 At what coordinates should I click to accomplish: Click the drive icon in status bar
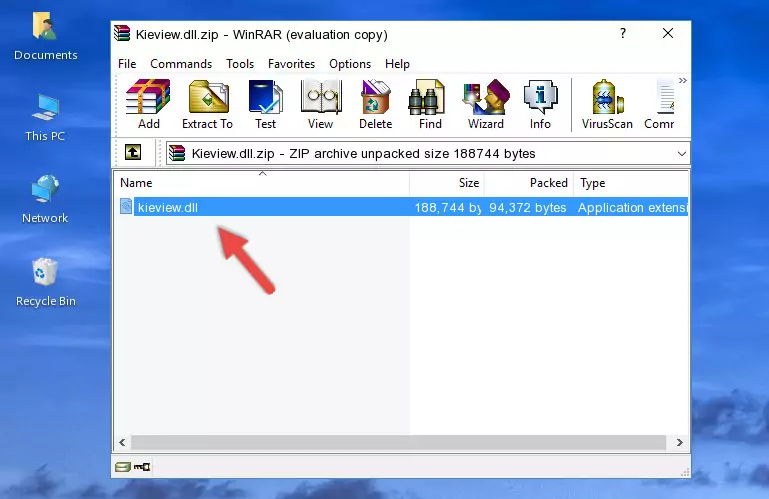(123, 467)
